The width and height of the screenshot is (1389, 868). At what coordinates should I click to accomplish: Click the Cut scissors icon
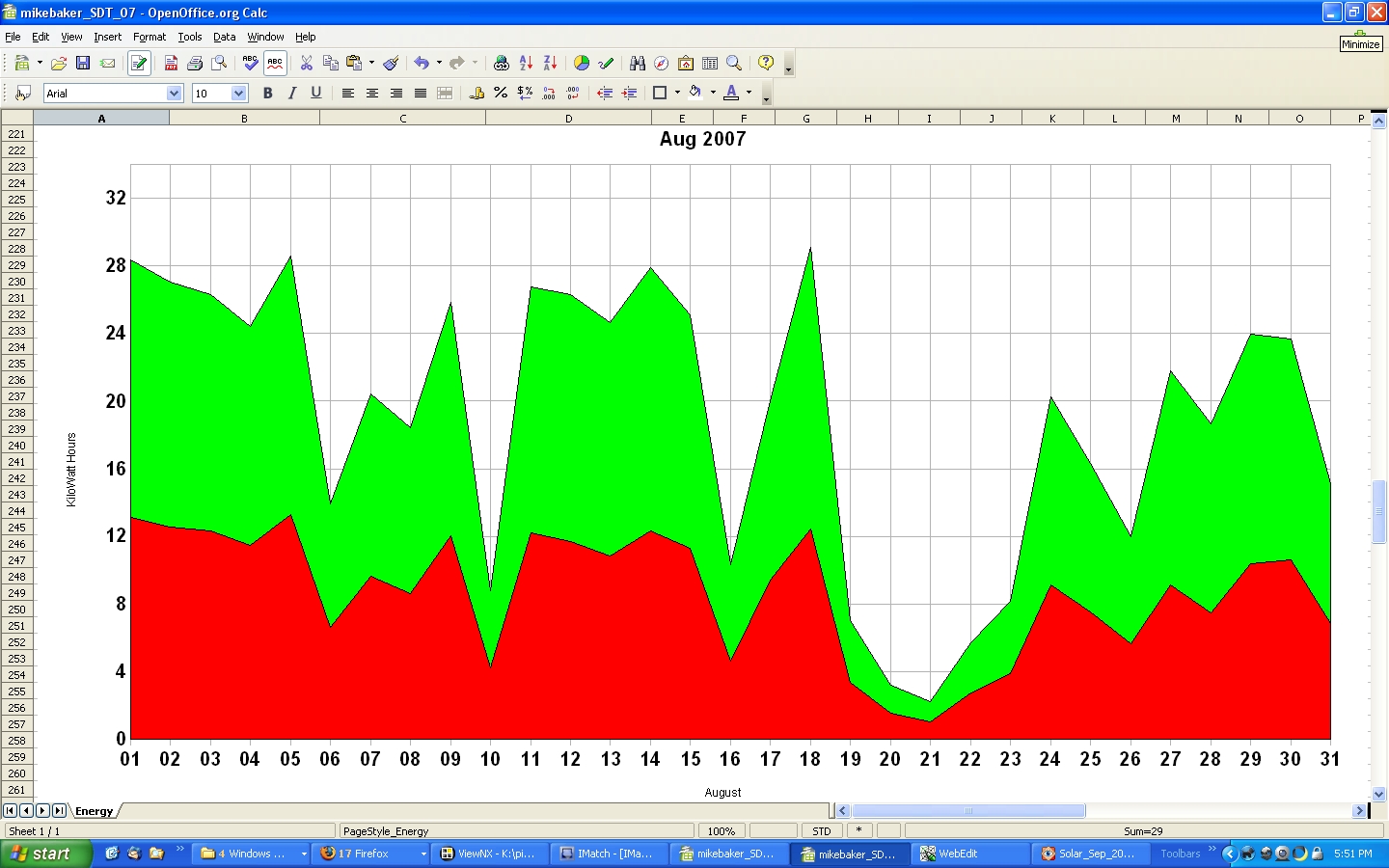307,64
